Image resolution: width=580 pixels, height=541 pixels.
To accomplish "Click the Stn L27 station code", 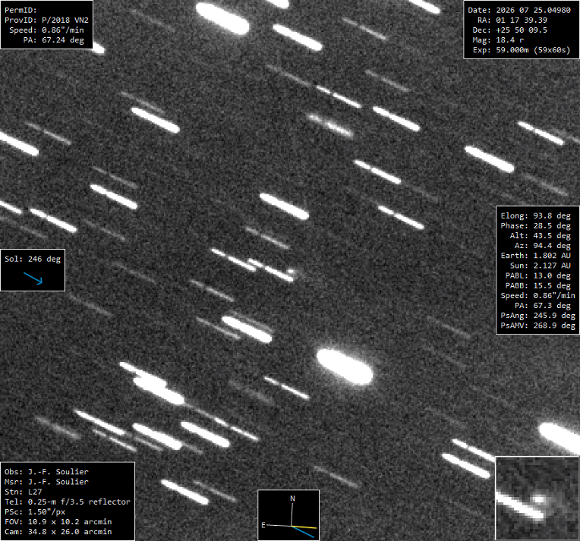I will (23, 492).
